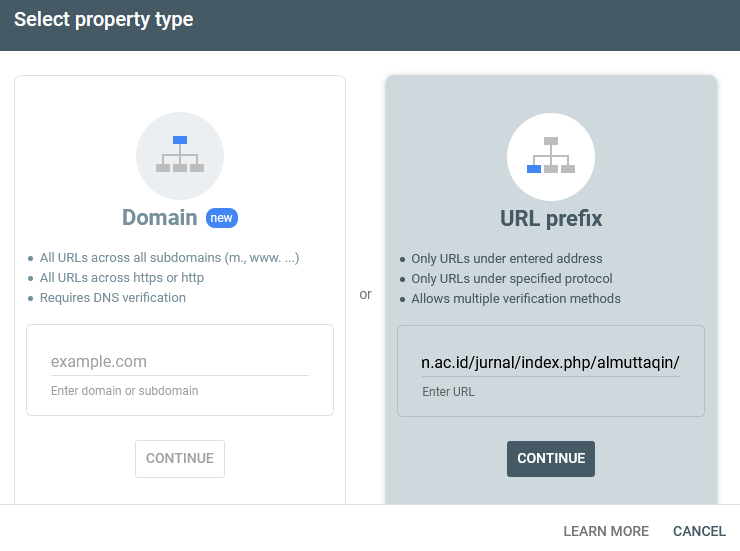Viewport: 740px width, 551px height.
Task: Click the URL input containing almuttaqin path
Action: click(551, 362)
